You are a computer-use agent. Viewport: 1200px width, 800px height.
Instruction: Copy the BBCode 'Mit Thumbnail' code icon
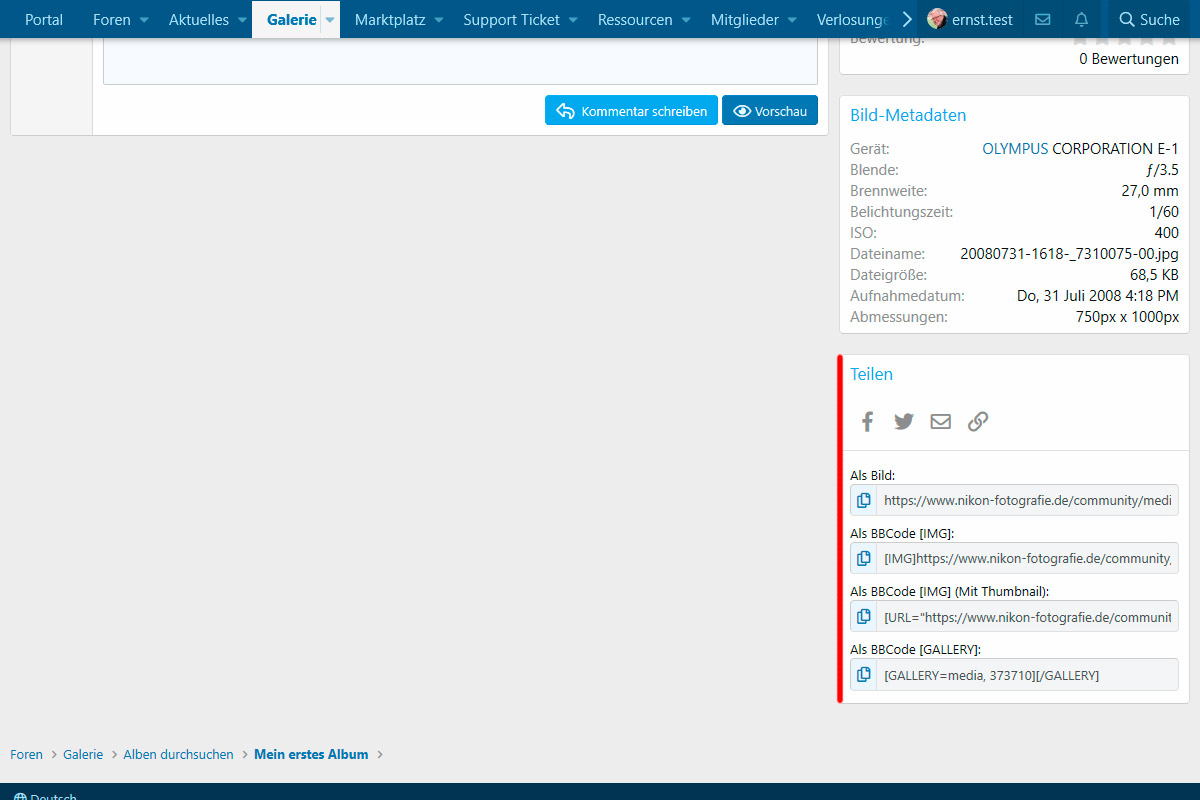tap(864, 616)
